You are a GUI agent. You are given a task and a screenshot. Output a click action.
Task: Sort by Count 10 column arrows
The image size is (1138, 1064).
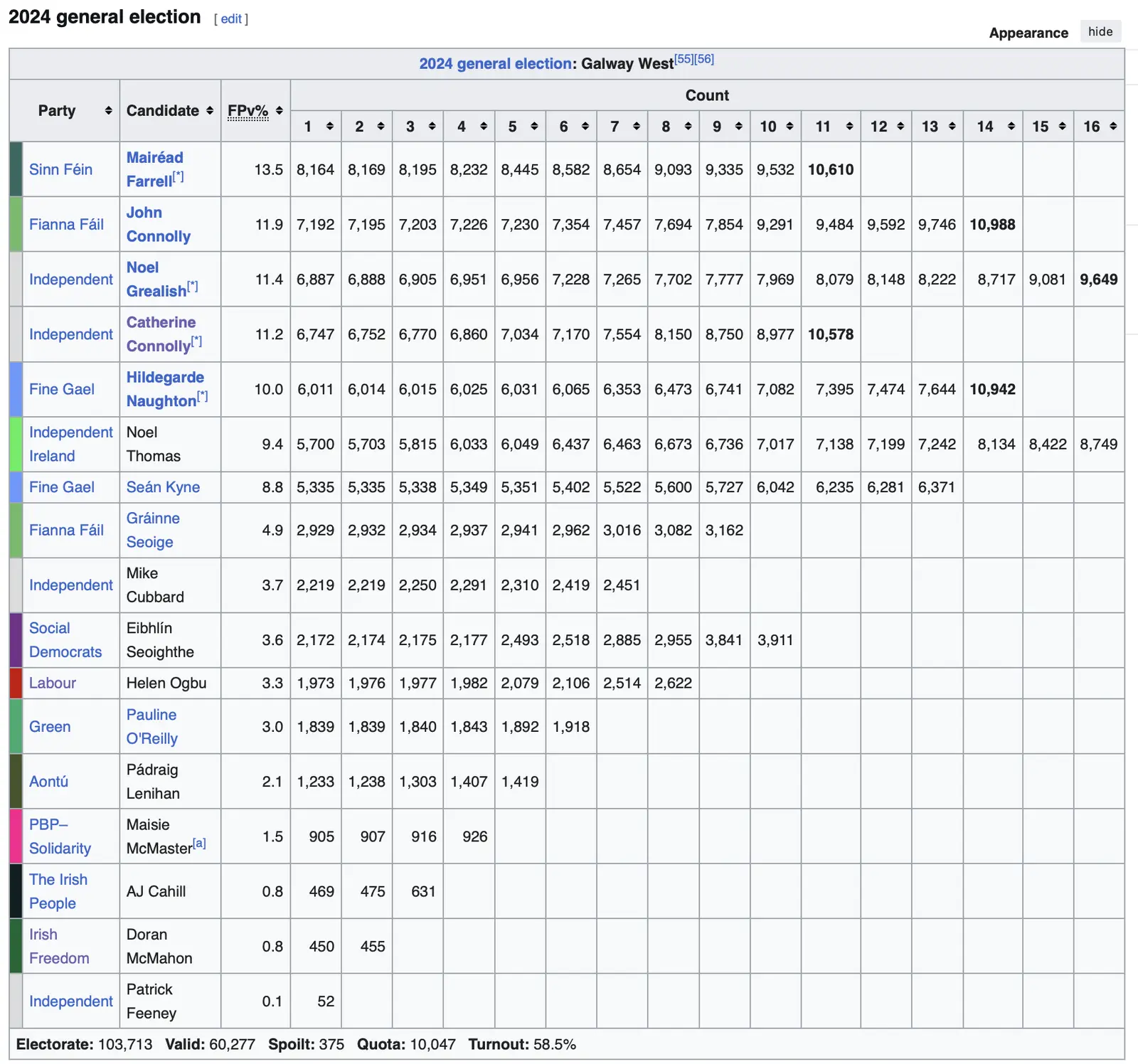click(789, 127)
